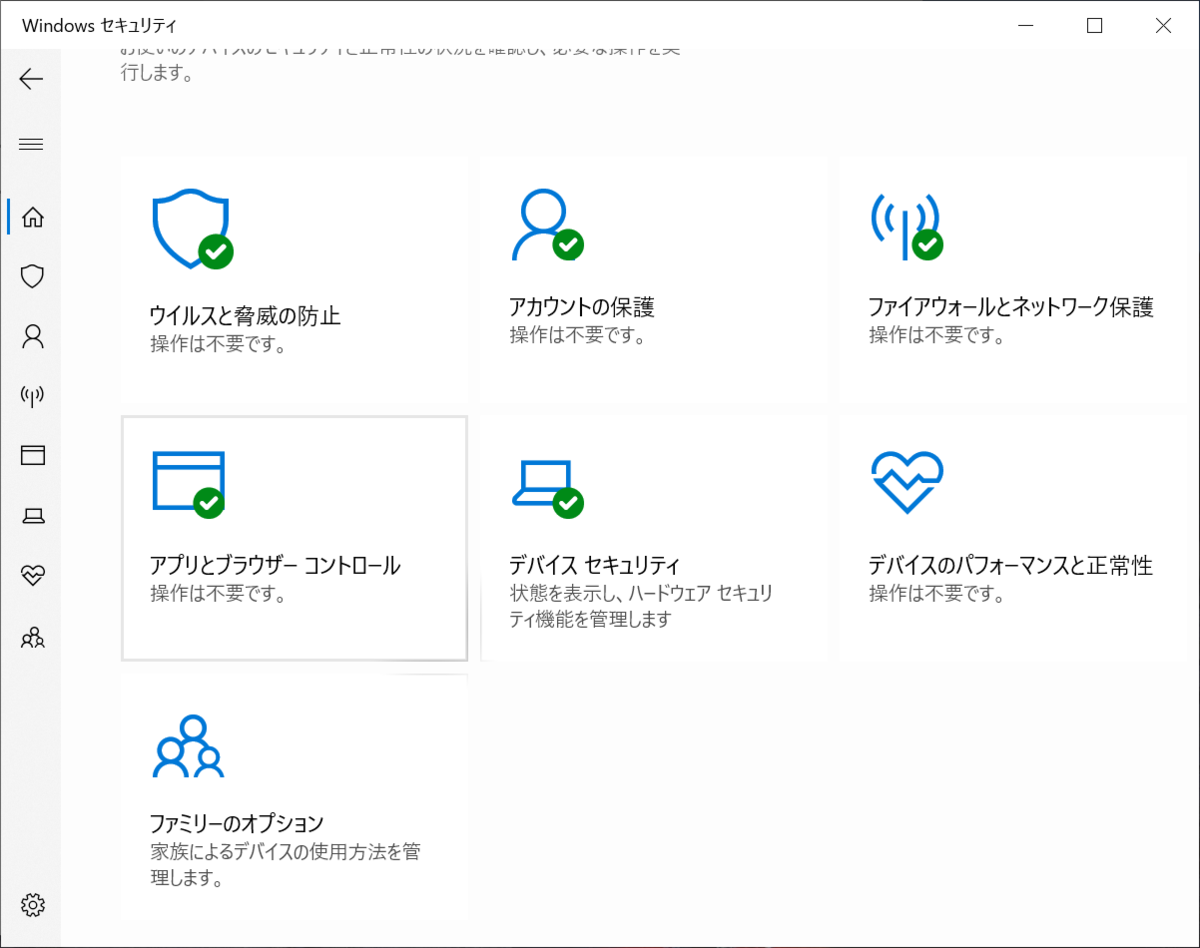Open ファミリーのオプション heading
Viewport: 1200px width, 948px height.
tap(237, 824)
